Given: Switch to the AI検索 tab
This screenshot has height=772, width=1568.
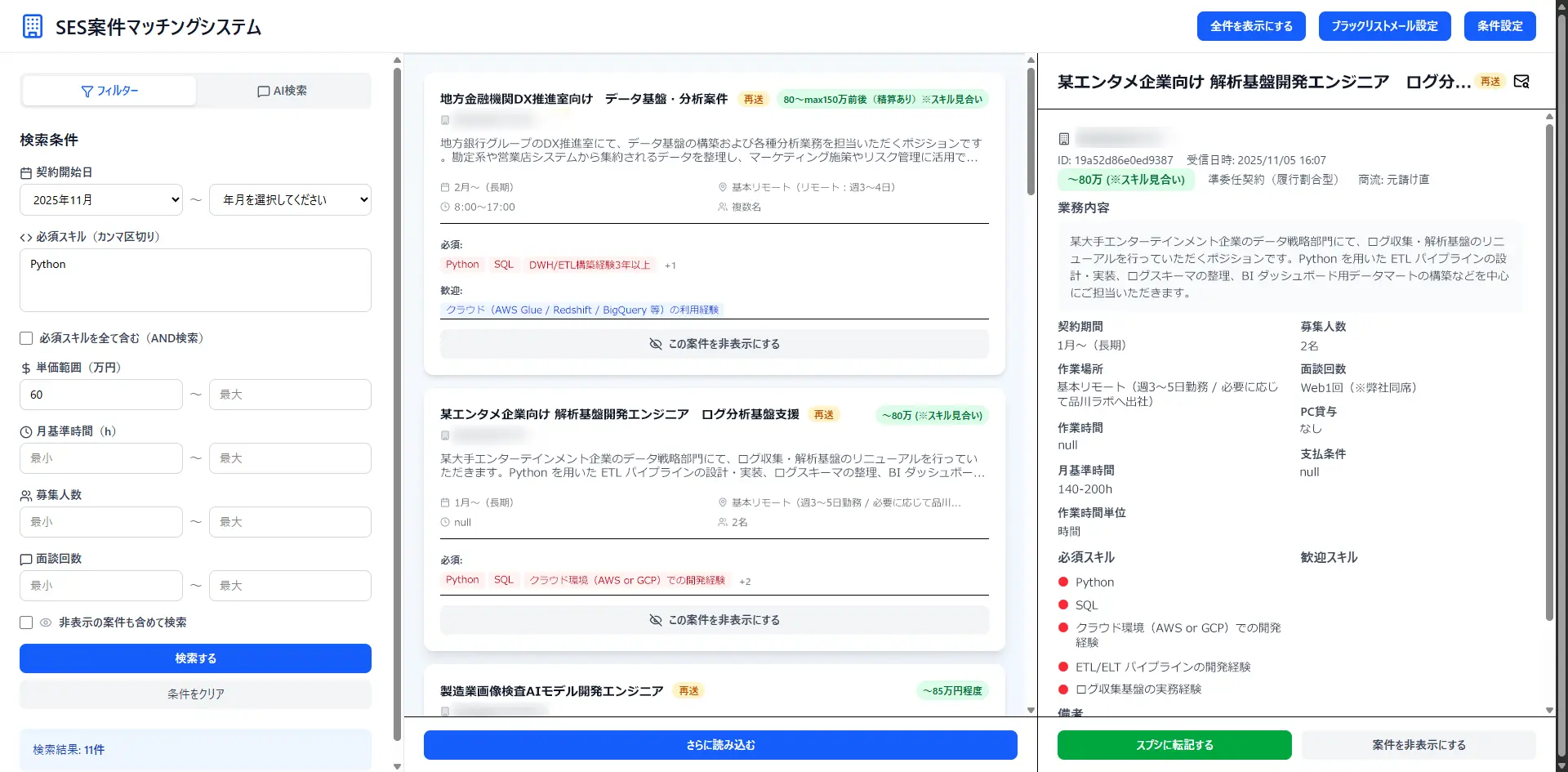Looking at the screenshot, I should 283,91.
